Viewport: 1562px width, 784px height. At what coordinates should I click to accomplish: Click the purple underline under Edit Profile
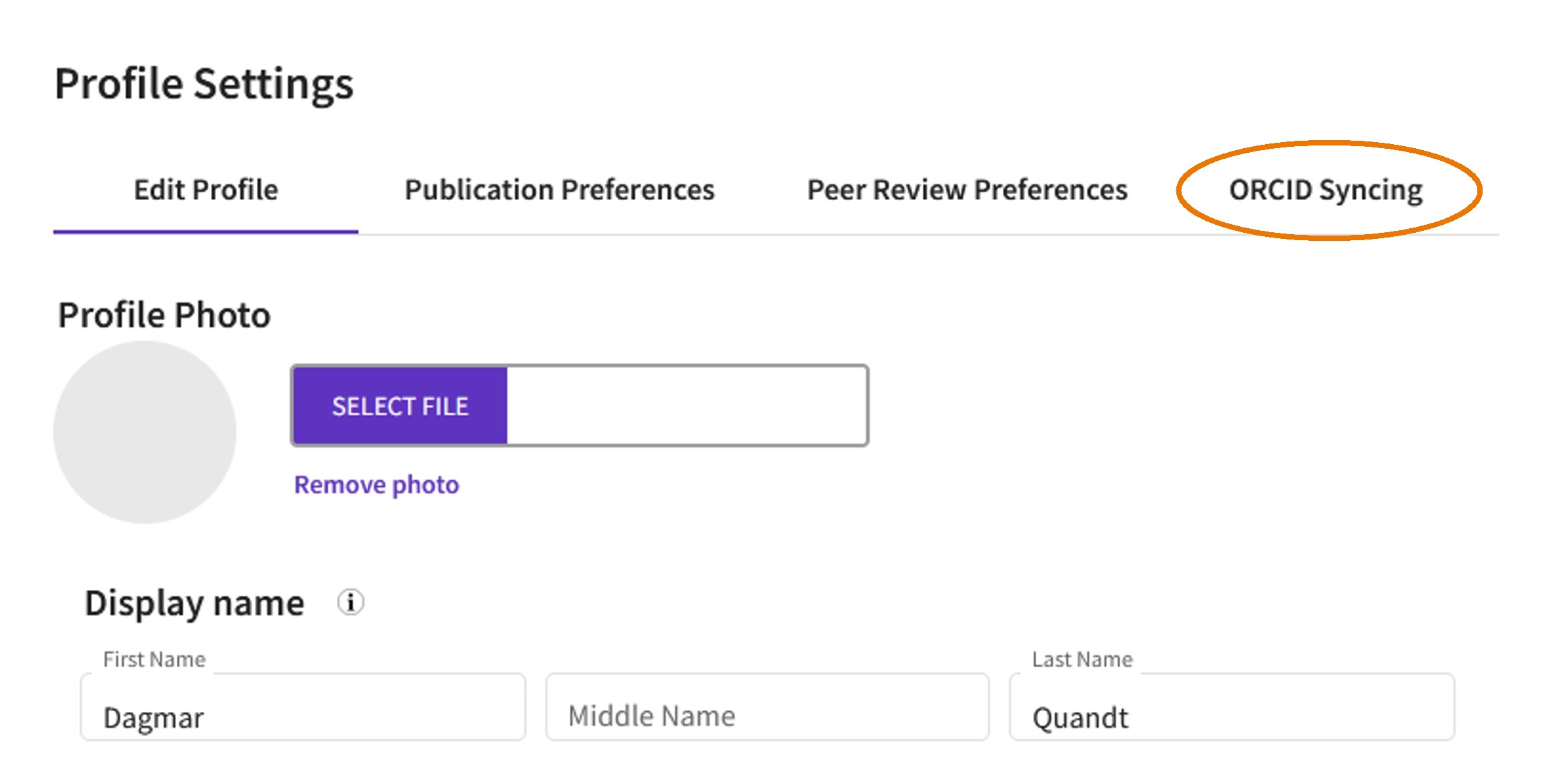coord(206,232)
